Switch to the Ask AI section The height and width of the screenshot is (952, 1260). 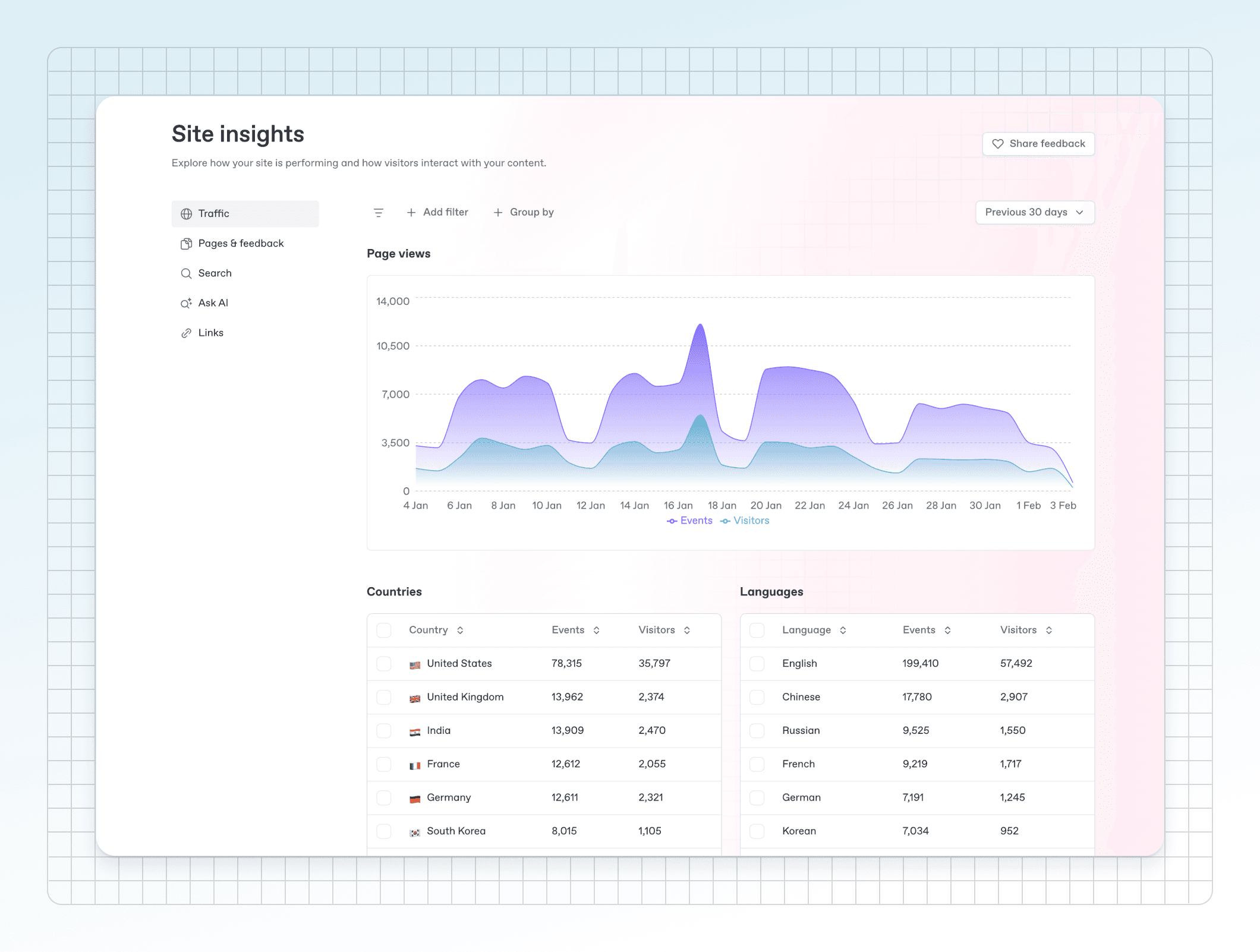245,303
